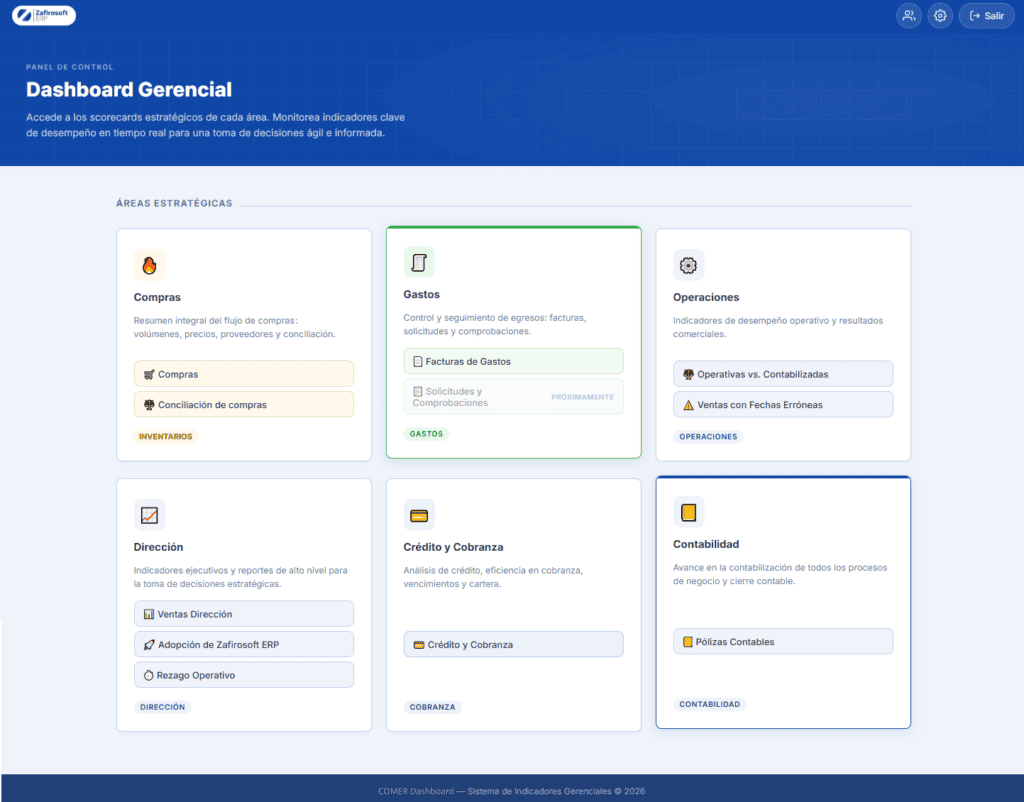
Task: Click the bar chart icon beside Ventas Dirección
Action: point(149,614)
